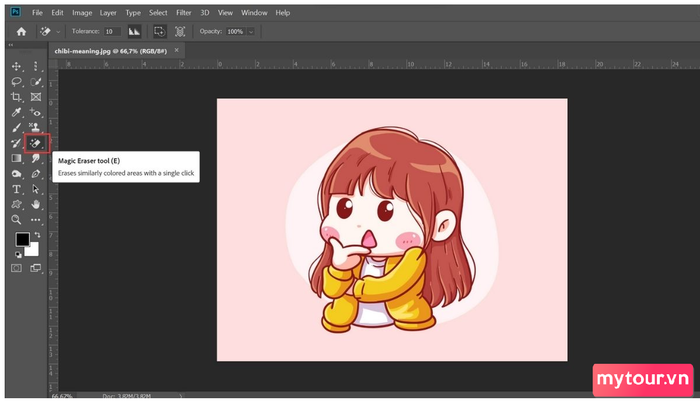
Task: Select the Red Eye tool
Action: 36,113
